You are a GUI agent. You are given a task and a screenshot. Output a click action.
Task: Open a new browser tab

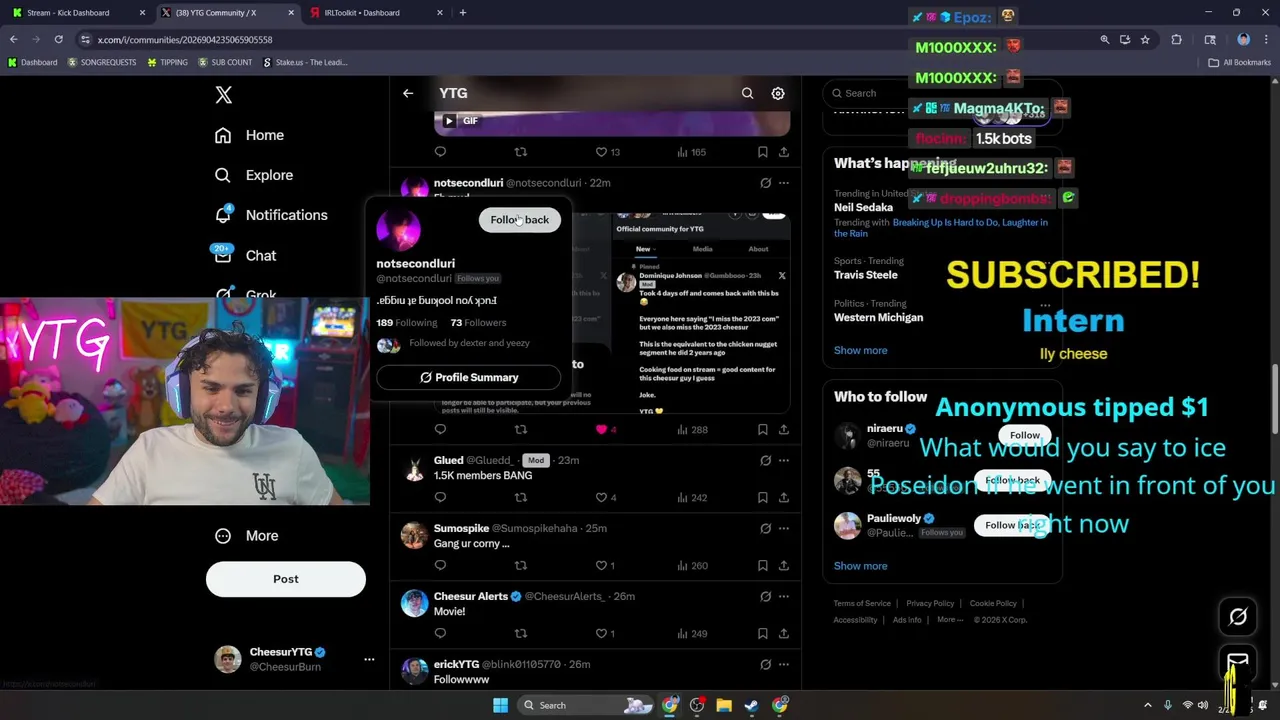tap(462, 13)
